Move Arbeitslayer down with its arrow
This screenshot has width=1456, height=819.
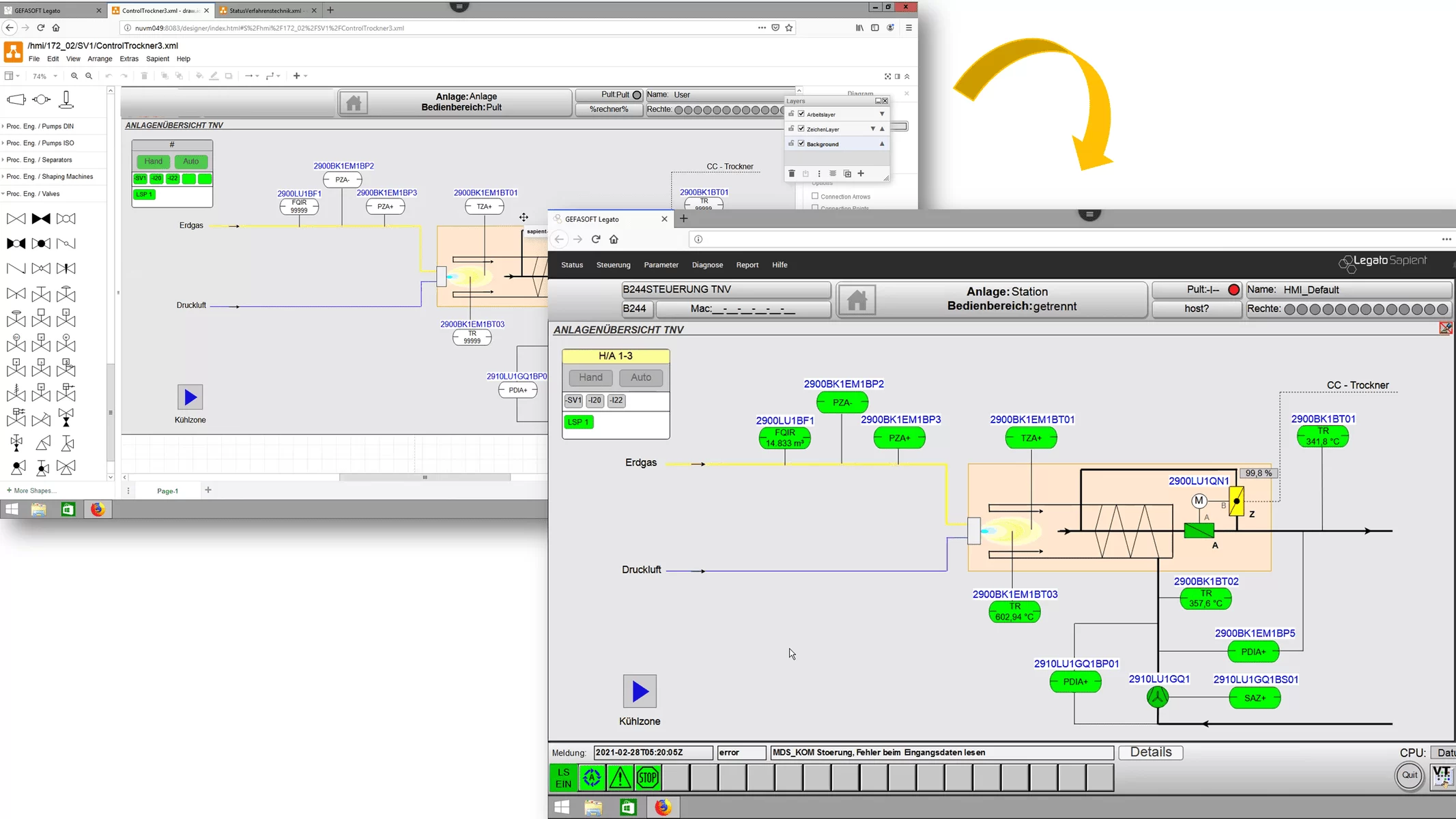pos(882,114)
